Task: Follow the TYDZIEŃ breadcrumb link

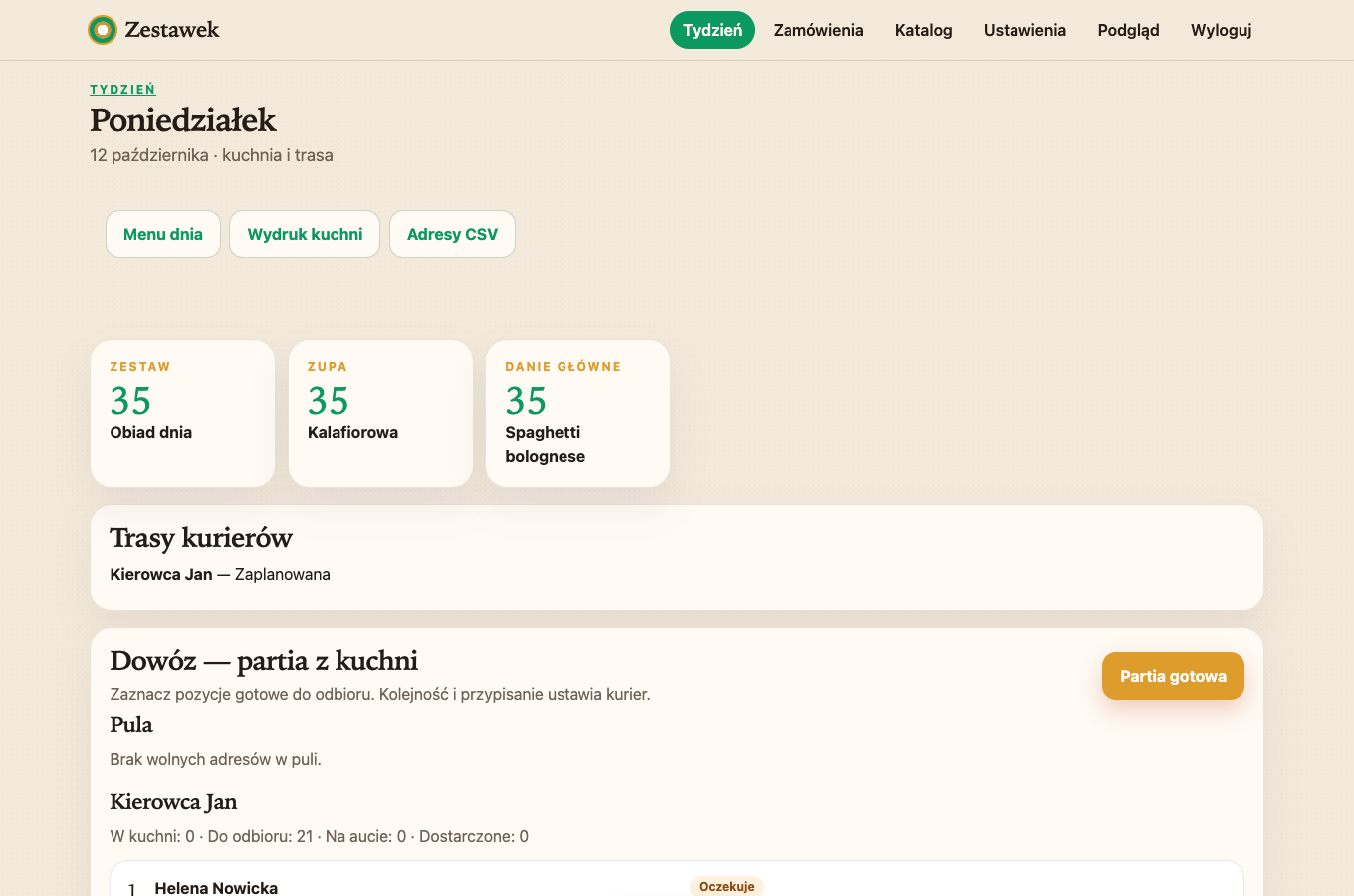Action: (122, 89)
